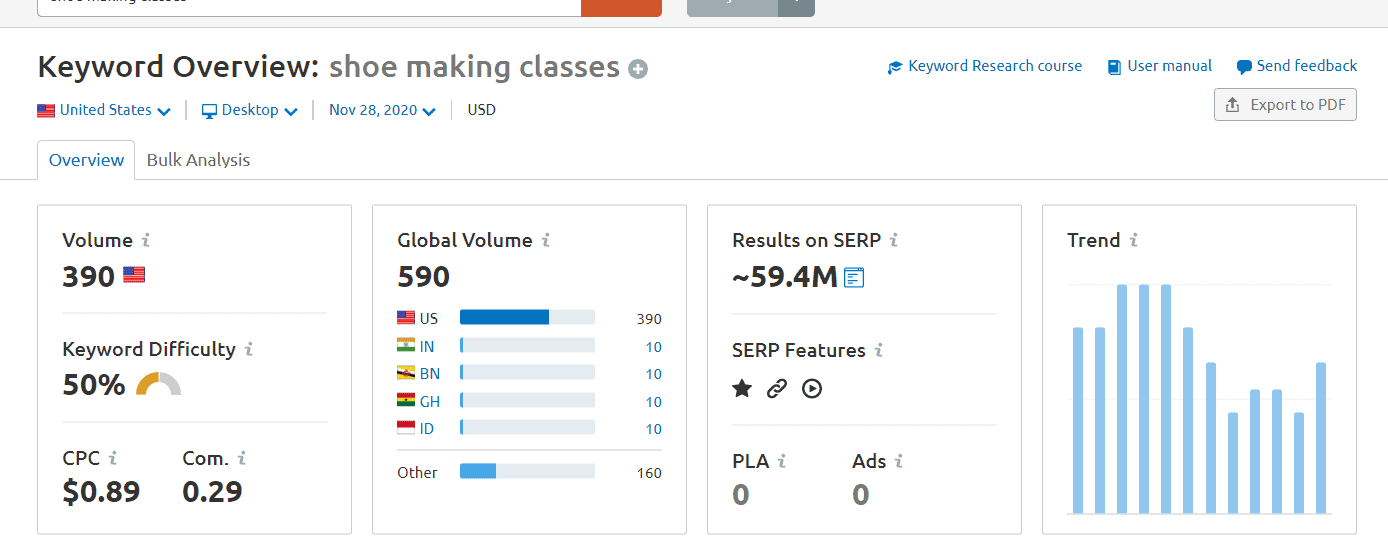Viewport: 1388px width, 550px height.
Task: Click the info icon next to PLA
Action: pos(782,461)
